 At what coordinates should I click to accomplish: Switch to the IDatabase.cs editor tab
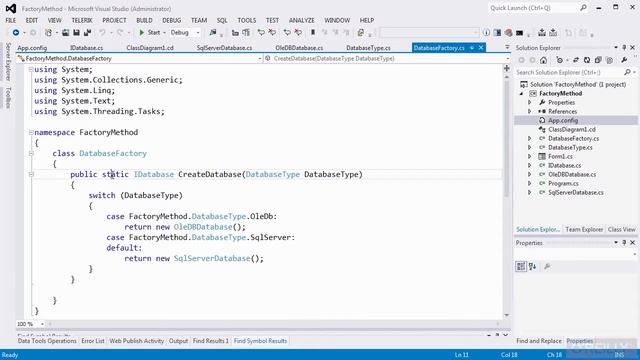pyautogui.click(x=87, y=48)
